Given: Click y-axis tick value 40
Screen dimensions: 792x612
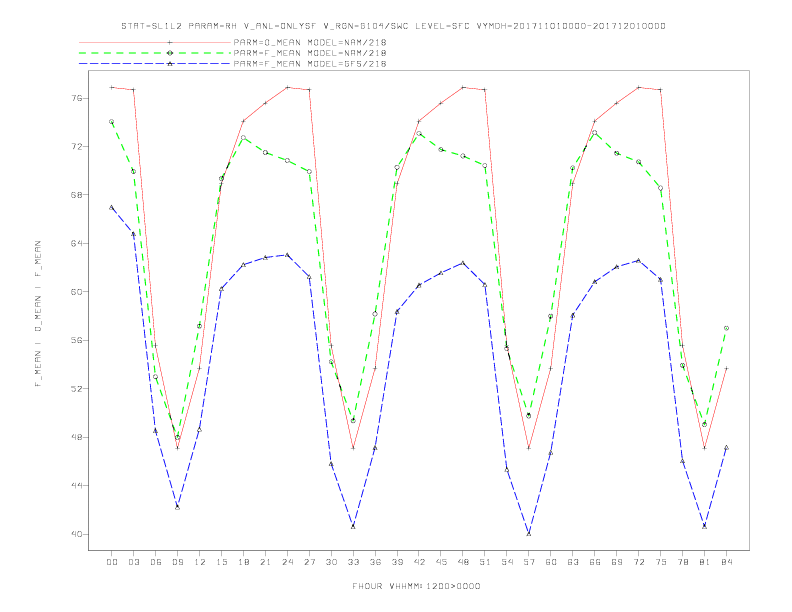Looking at the screenshot, I should click(76, 534).
